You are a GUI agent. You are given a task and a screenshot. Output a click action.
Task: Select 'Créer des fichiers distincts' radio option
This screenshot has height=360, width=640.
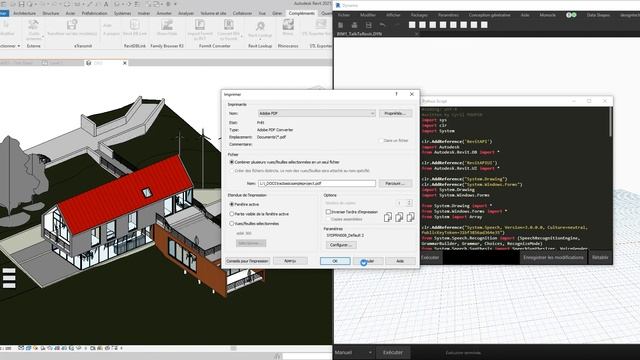pos(232,171)
